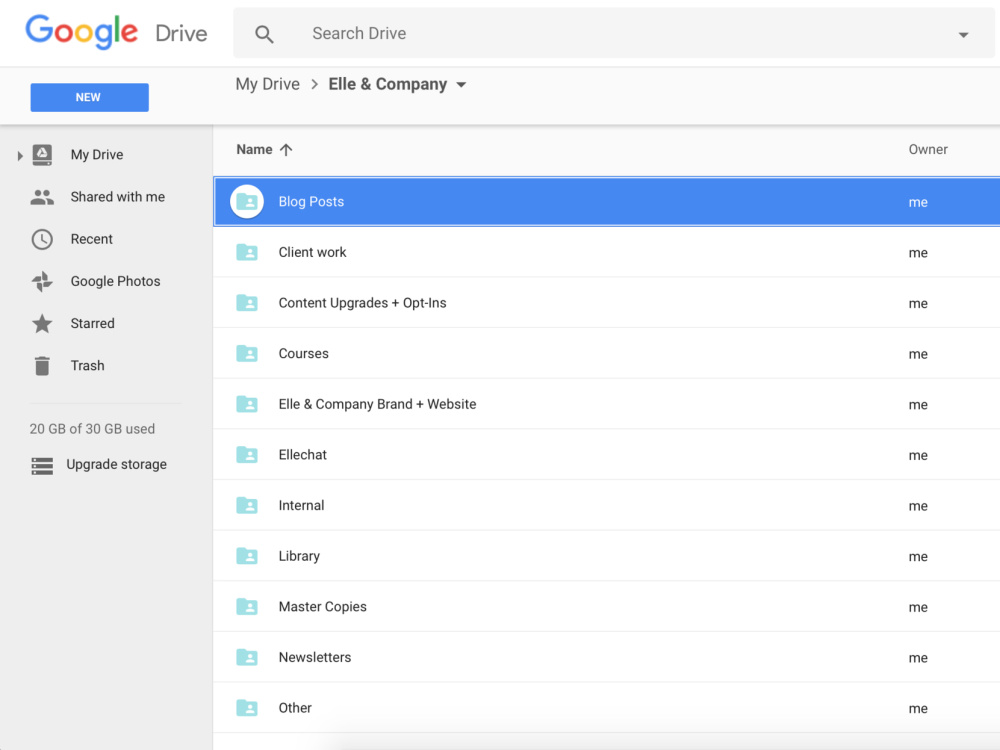Select the Other folder name
Image resolution: width=1000 pixels, height=750 pixels.
coord(295,708)
